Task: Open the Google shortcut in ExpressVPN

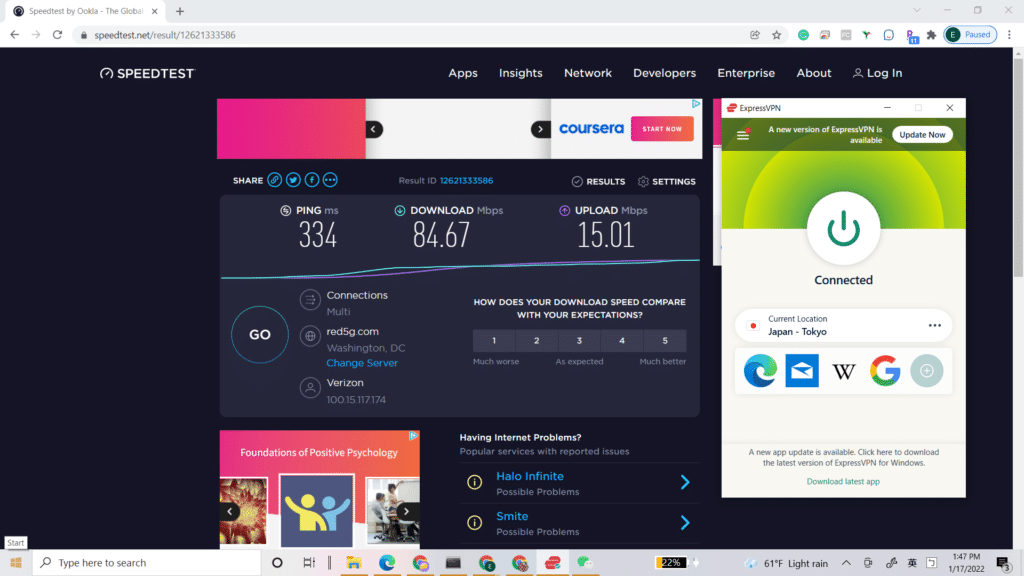Action: 885,371
